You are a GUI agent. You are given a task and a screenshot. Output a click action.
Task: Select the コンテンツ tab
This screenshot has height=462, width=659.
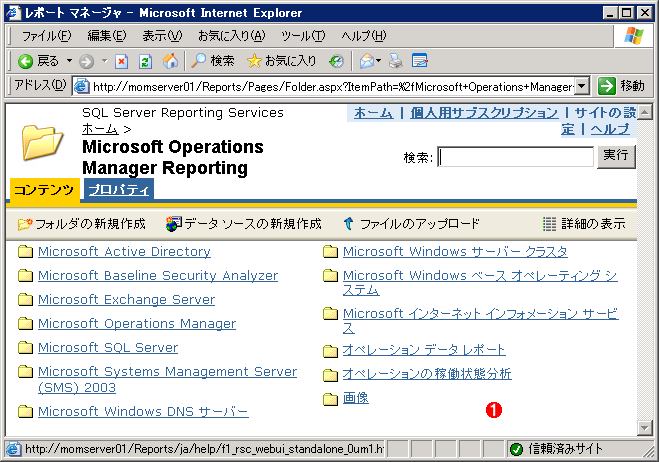tap(44, 190)
